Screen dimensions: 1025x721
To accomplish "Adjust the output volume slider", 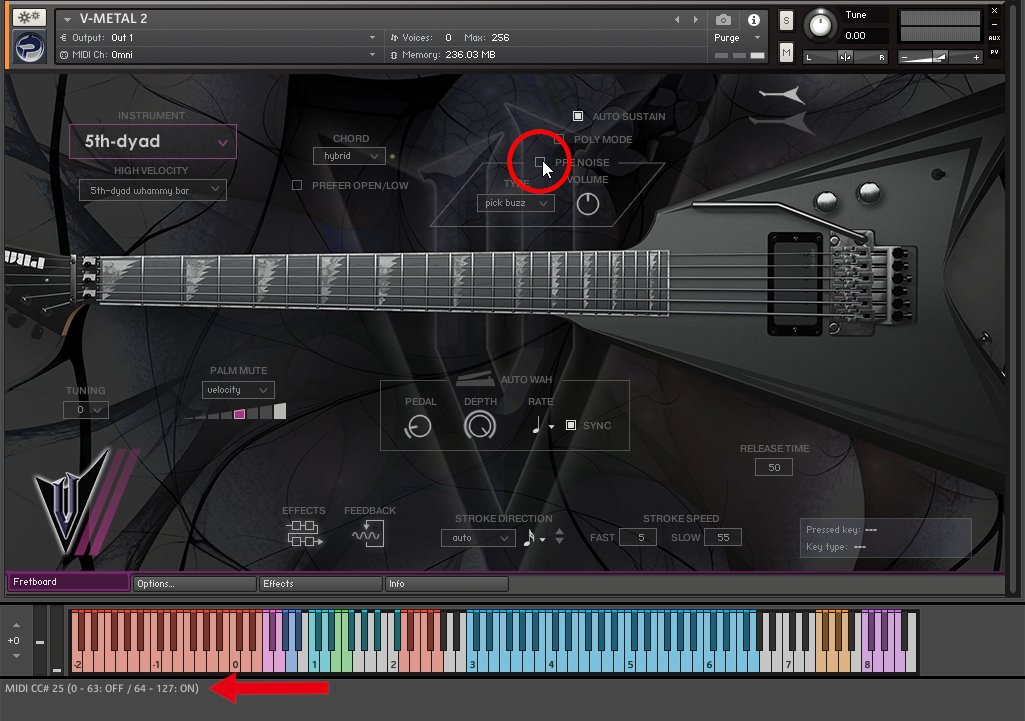I will tap(940, 58).
